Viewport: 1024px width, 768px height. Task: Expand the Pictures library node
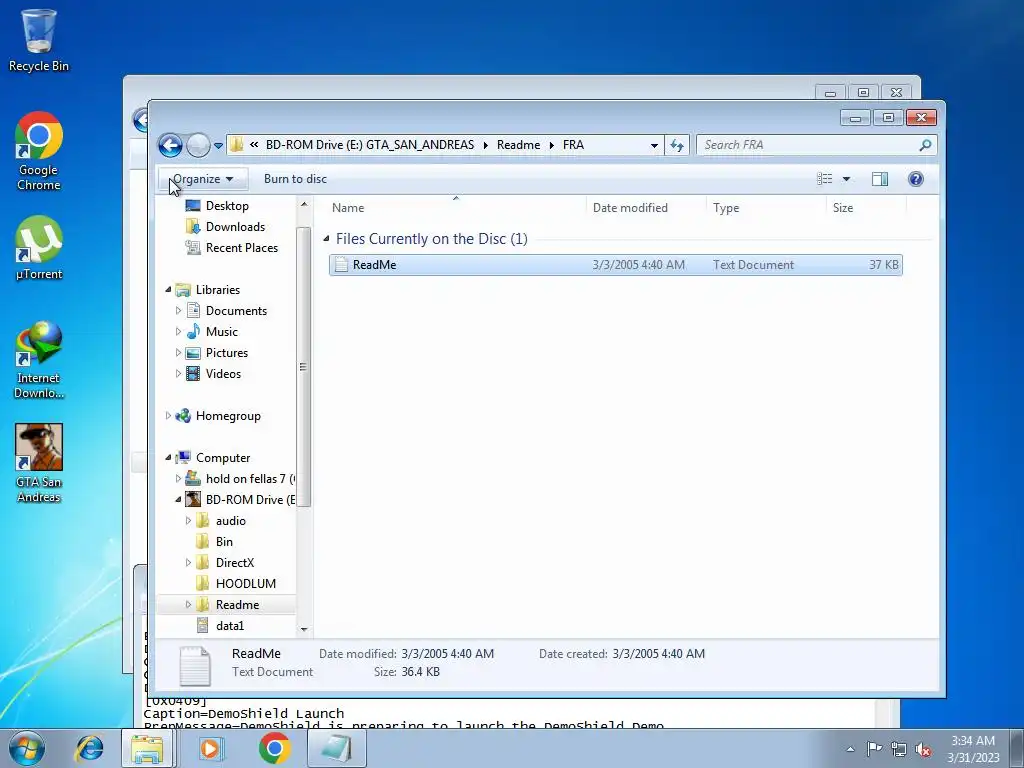178,353
